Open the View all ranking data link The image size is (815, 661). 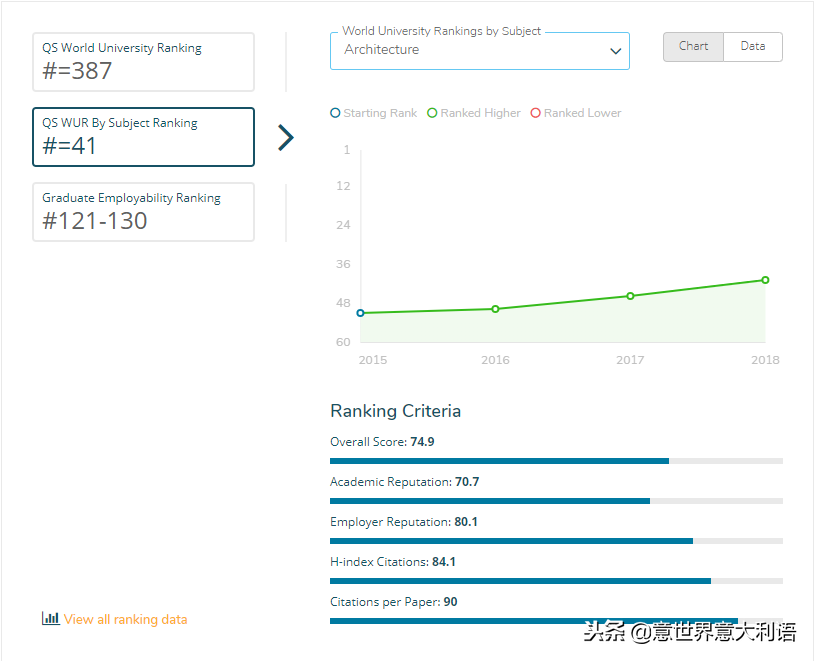coord(125,619)
